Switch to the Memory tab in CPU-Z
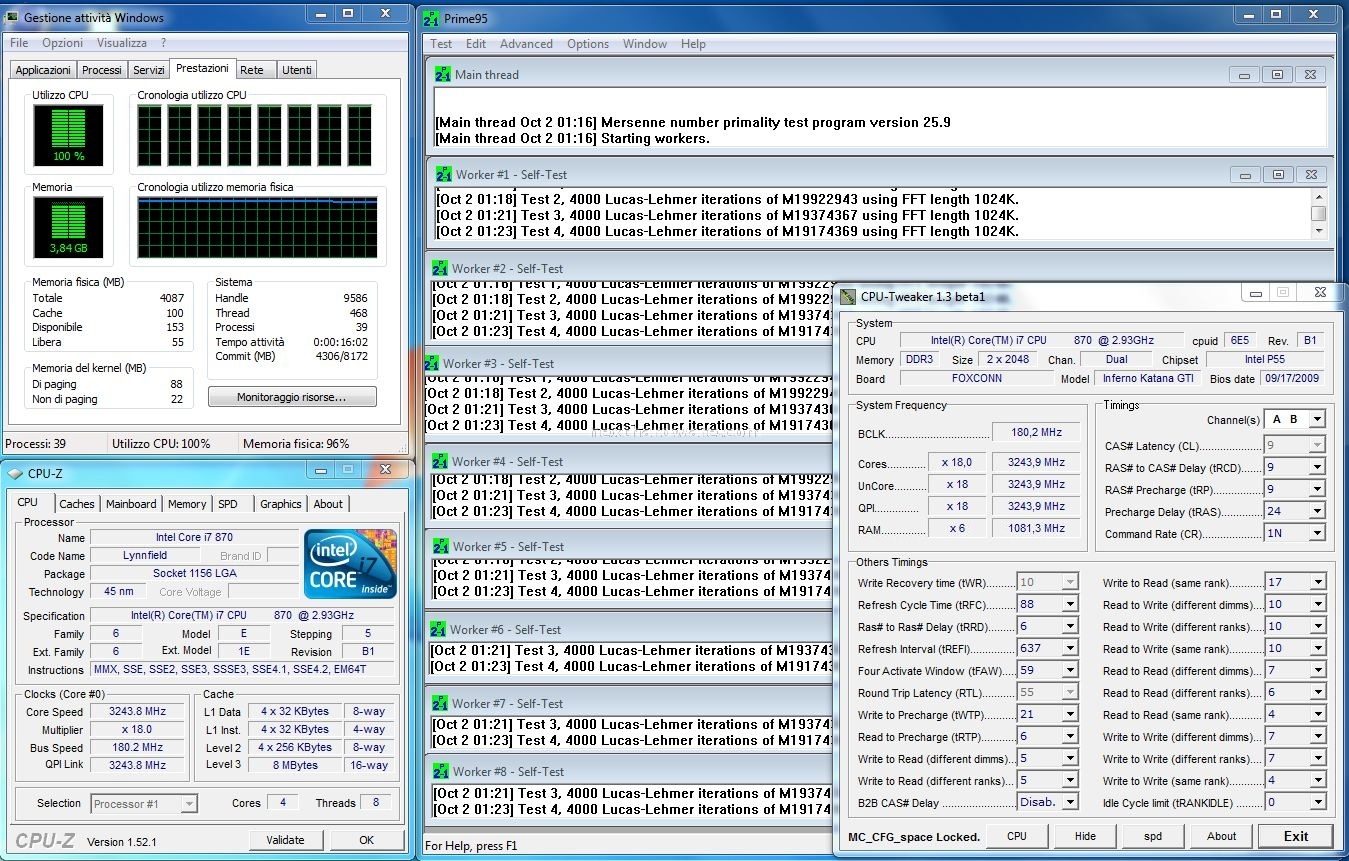 (x=187, y=504)
